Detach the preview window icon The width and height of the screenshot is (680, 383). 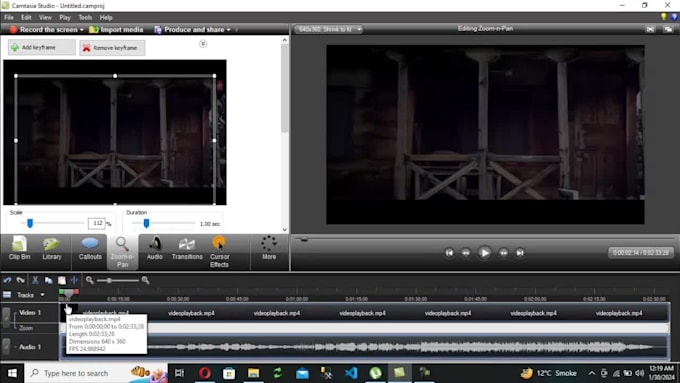pos(668,29)
